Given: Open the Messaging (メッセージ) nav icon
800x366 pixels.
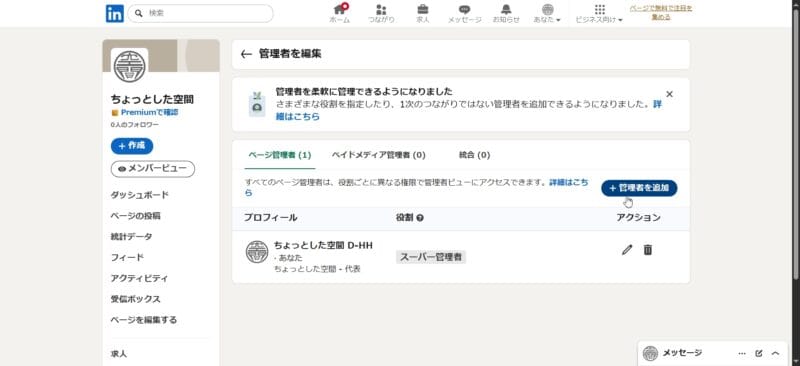Looking at the screenshot, I should coord(464,14).
